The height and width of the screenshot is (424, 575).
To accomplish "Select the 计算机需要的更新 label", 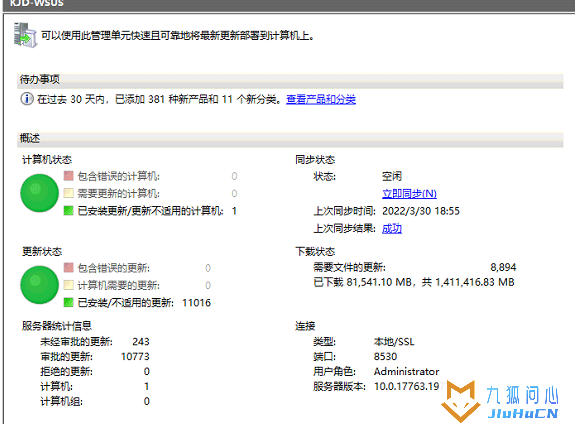I will point(119,285).
